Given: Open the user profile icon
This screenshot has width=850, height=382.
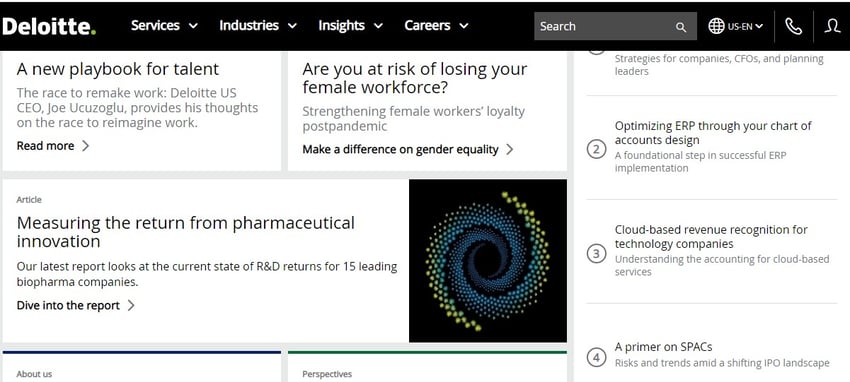Looking at the screenshot, I should pyautogui.click(x=832, y=26).
